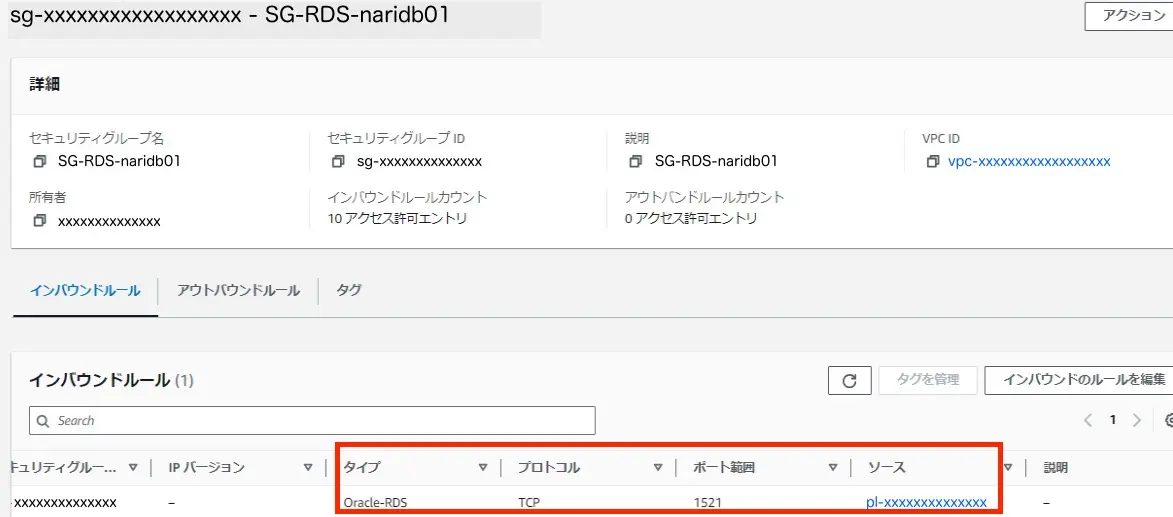The width and height of the screenshot is (1173, 517).
Task: Copy the security group ID value
Action: click(x=338, y=162)
